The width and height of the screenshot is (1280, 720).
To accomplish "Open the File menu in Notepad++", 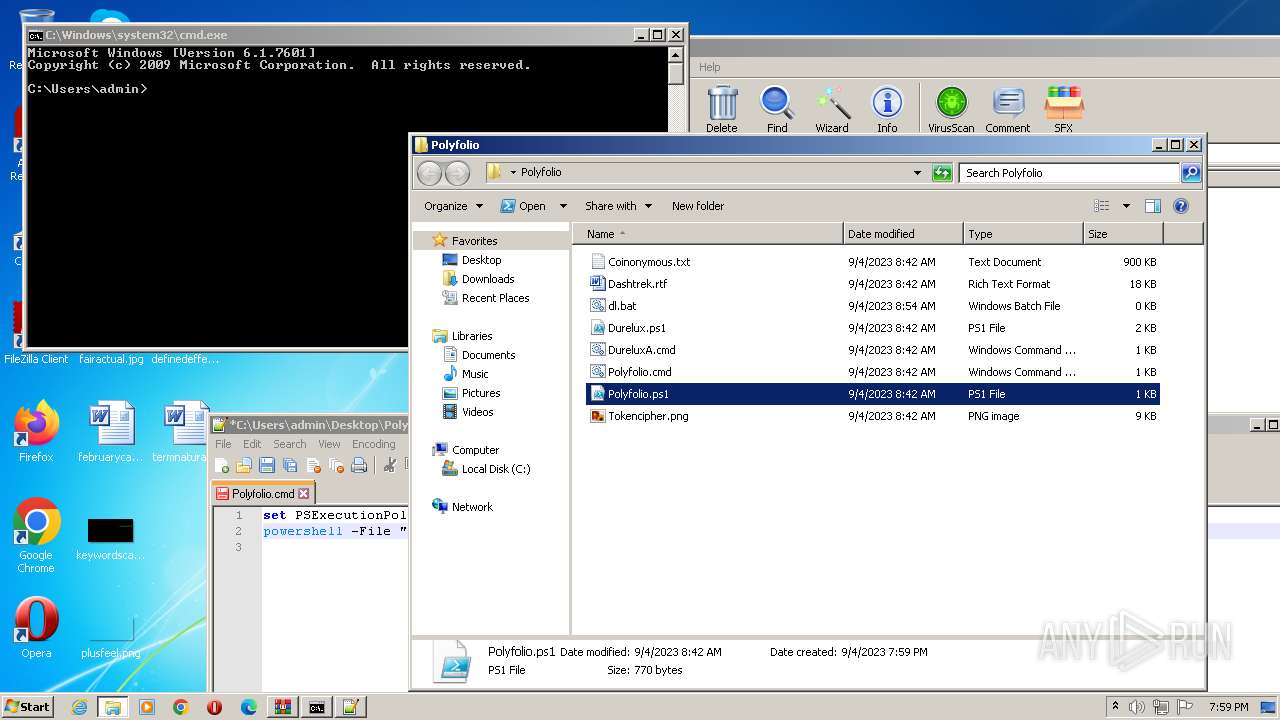I will coord(223,444).
